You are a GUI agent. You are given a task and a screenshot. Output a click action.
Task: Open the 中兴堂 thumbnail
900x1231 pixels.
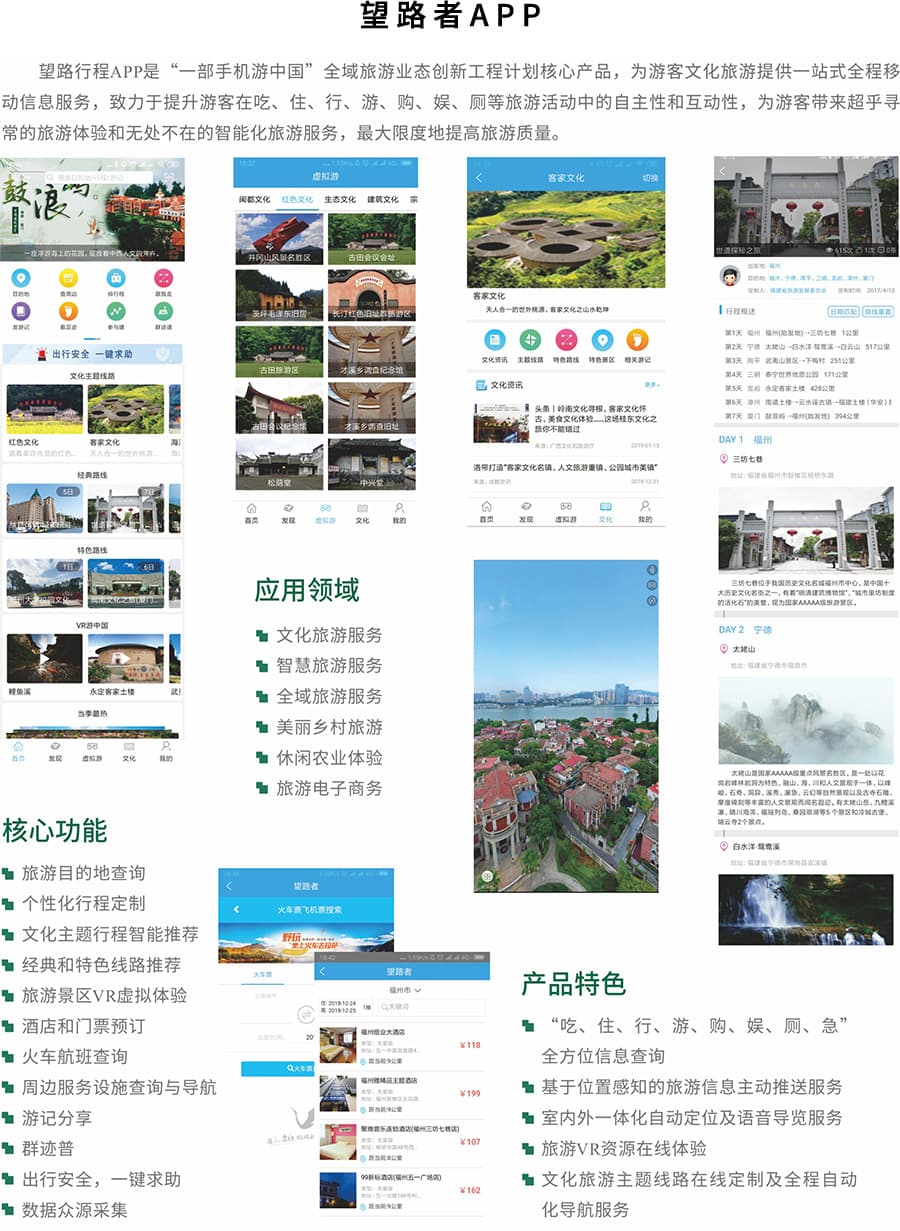click(x=371, y=465)
